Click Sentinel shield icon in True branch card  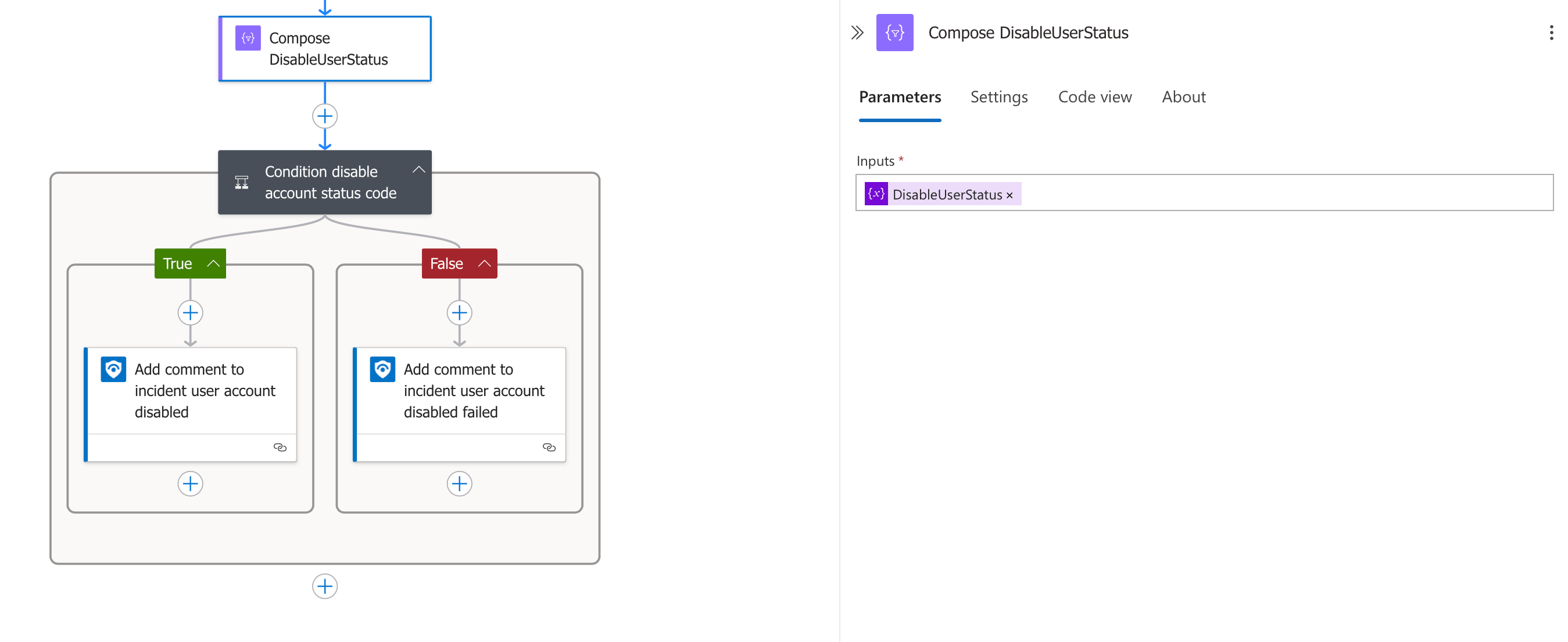pos(113,369)
